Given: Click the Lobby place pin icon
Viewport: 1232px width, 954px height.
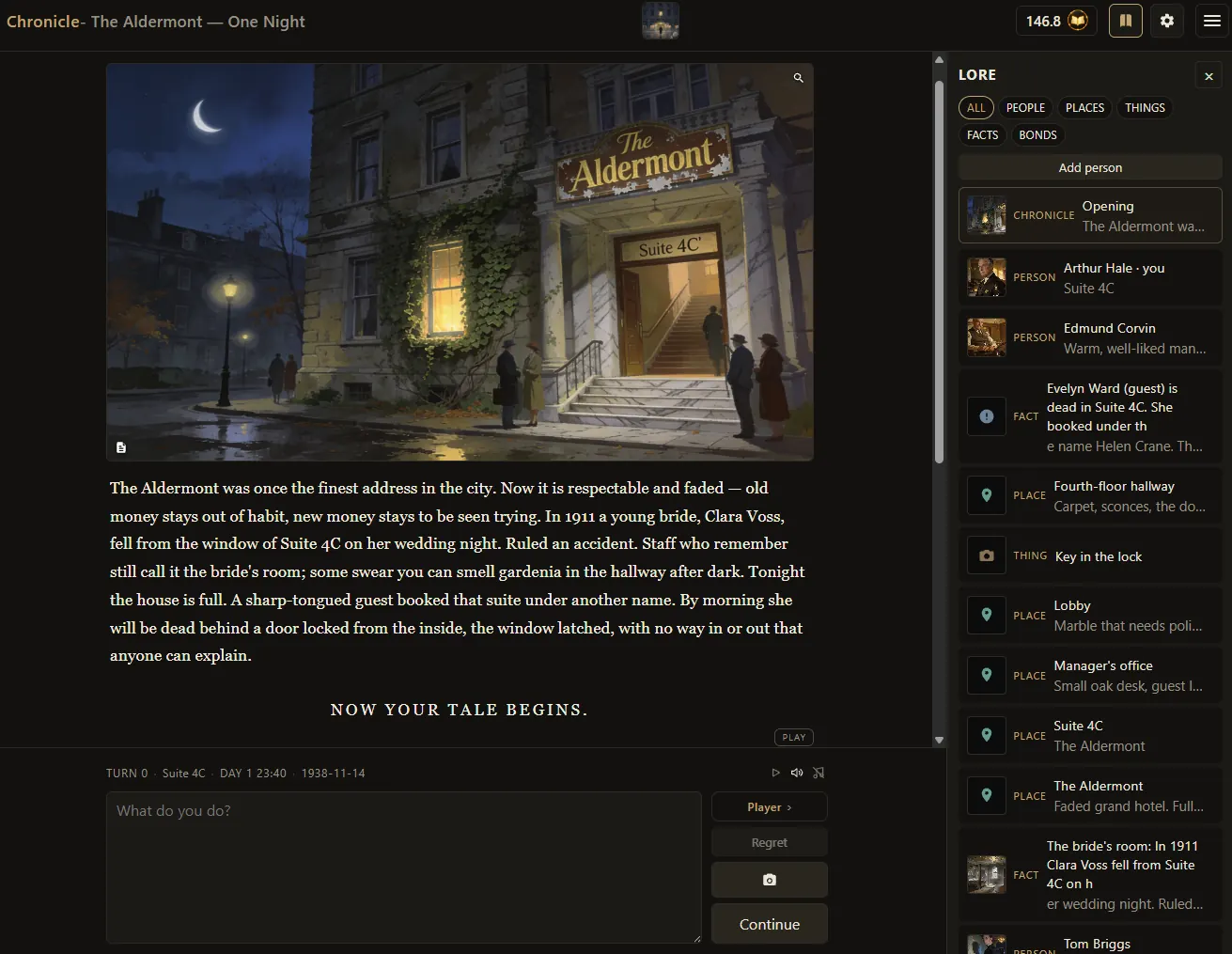Looking at the screenshot, I should [987, 615].
